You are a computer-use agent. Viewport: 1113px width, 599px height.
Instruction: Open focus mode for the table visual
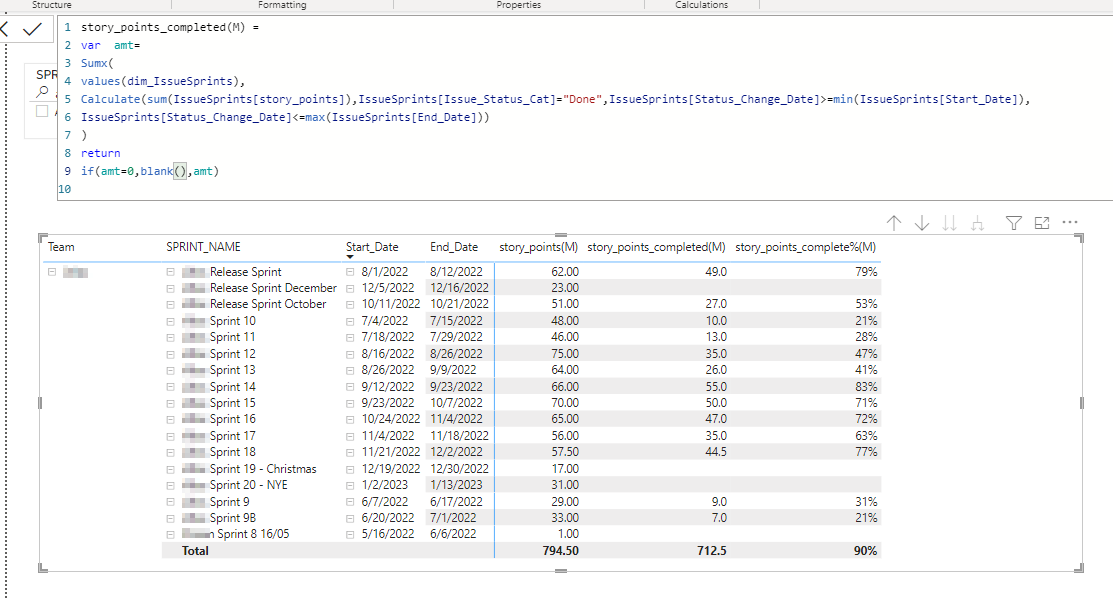(1041, 224)
